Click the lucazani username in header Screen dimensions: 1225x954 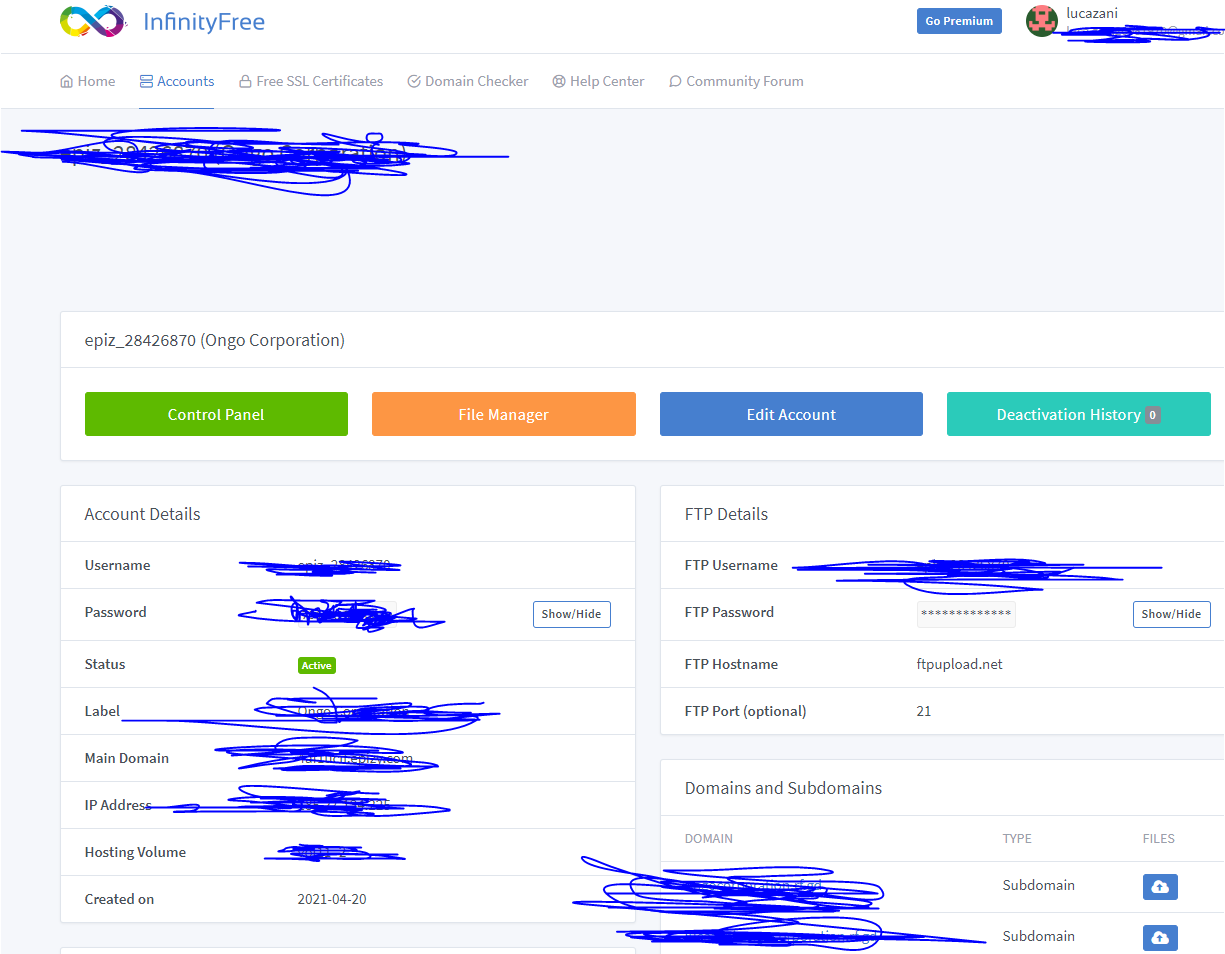tap(1092, 13)
